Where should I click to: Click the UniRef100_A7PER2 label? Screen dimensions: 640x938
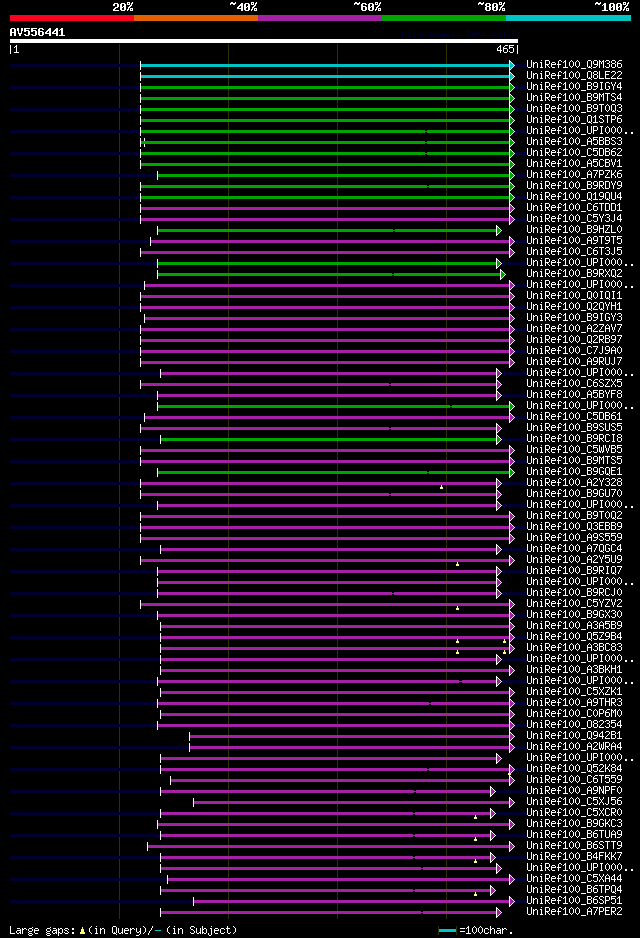(x=574, y=912)
